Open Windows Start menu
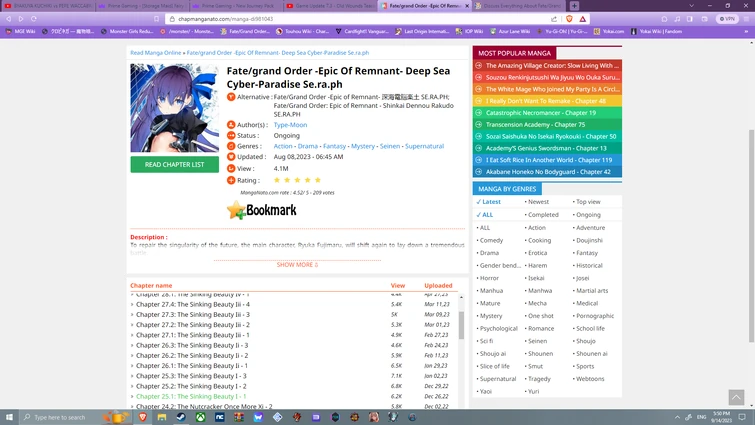 (x=9, y=417)
